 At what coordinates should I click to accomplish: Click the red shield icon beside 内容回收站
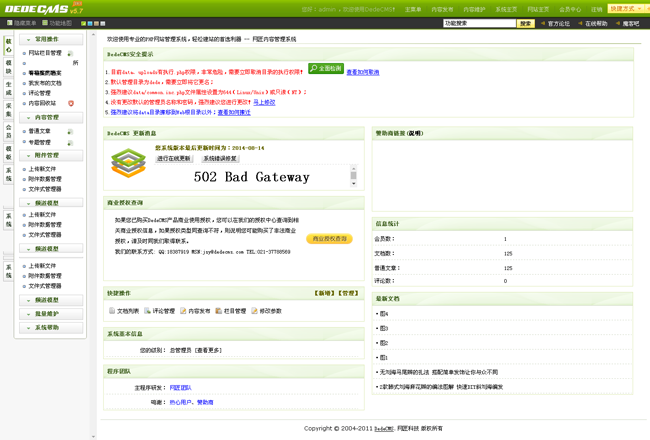click(x=71, y=103)
